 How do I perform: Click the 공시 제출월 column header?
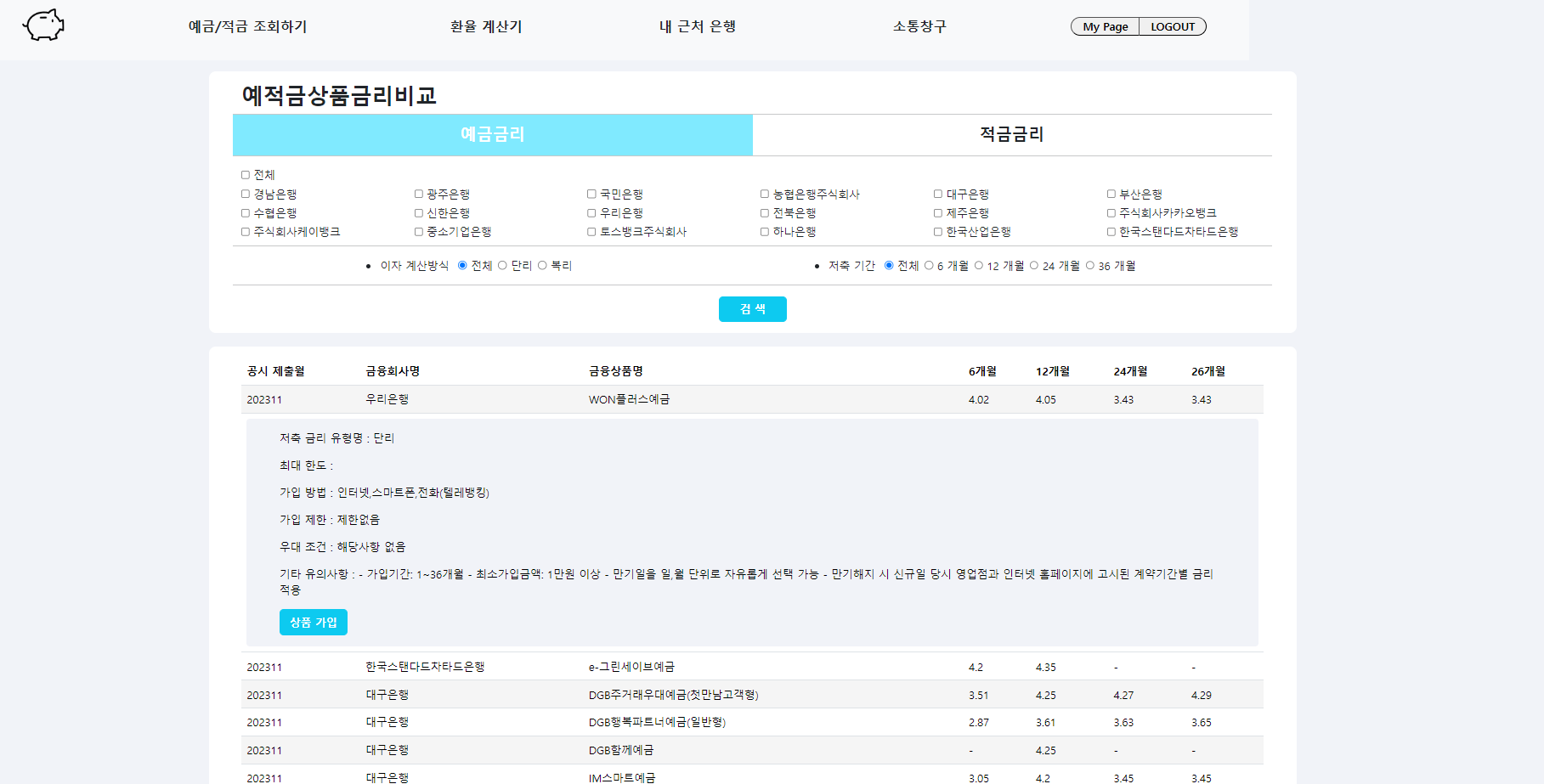click(275, 371)
